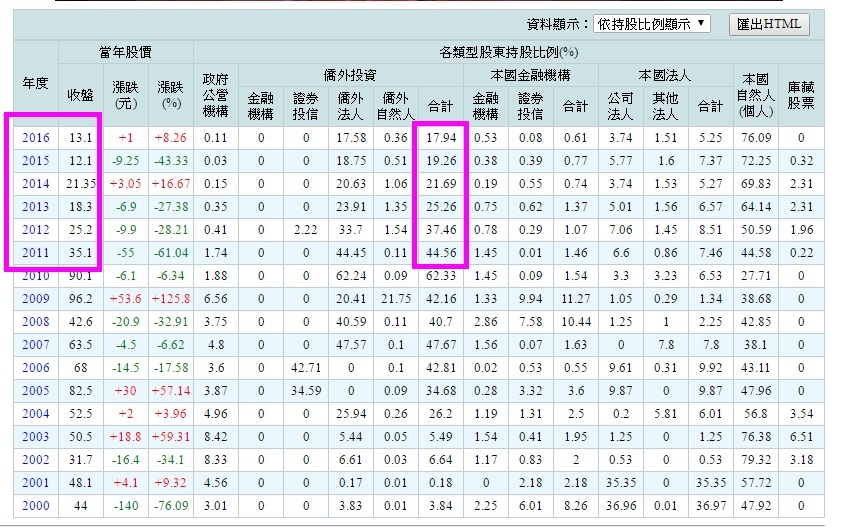The image size is (846, 532).
Task: Open the 2001 year link
Action: (36, 483)
